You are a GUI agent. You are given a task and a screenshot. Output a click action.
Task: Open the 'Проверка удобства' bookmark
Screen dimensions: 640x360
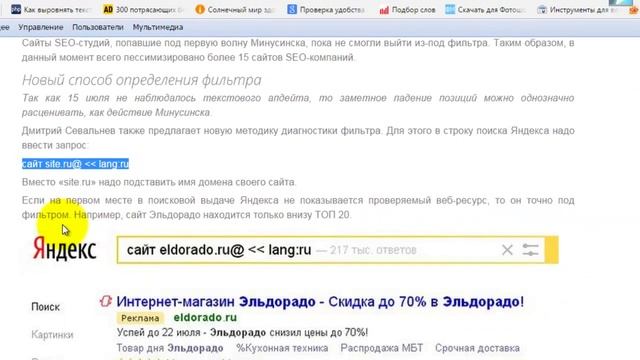[x=326, y=9]
